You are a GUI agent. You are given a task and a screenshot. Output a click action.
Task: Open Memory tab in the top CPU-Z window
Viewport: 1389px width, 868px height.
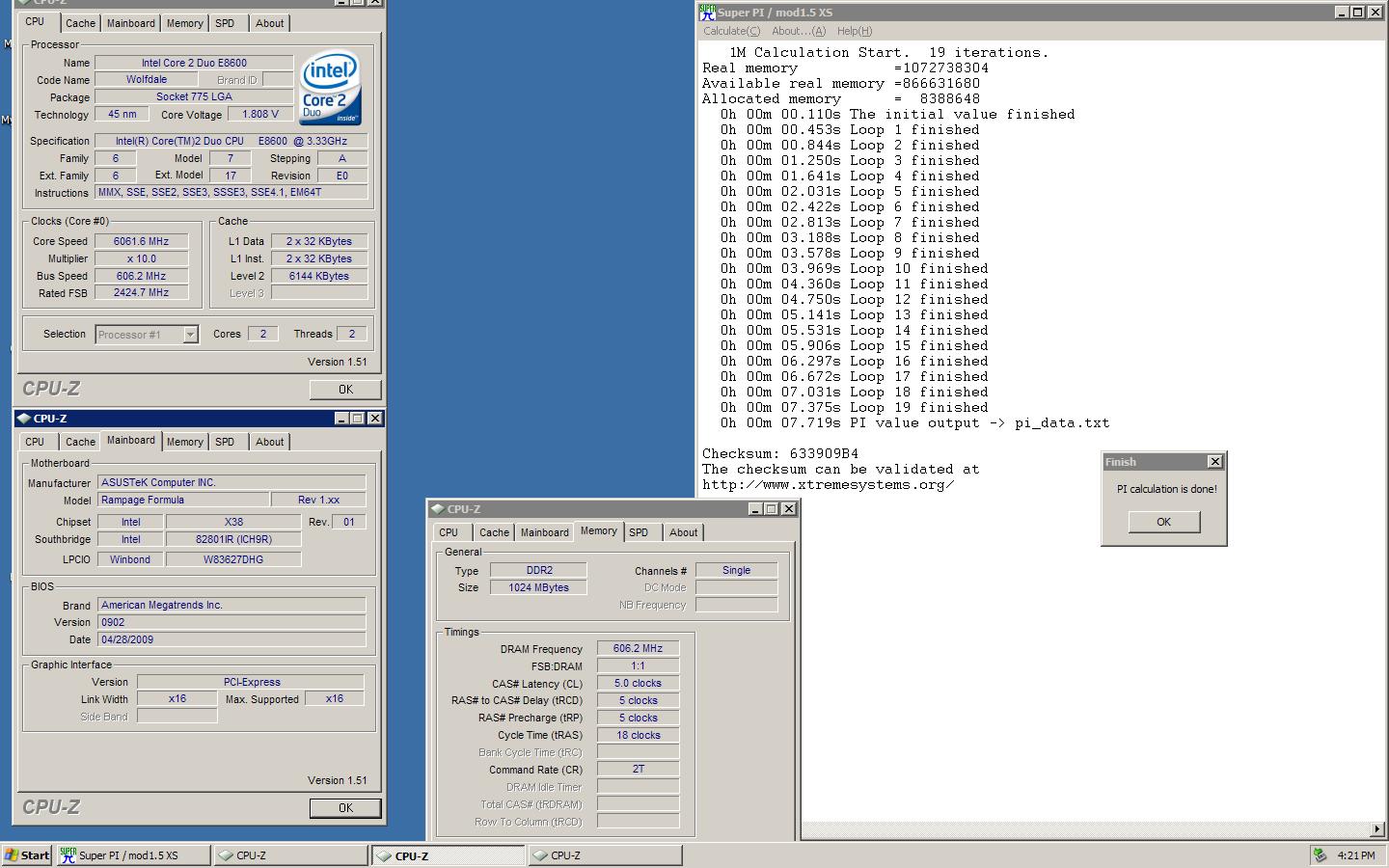tap(185, 23)
